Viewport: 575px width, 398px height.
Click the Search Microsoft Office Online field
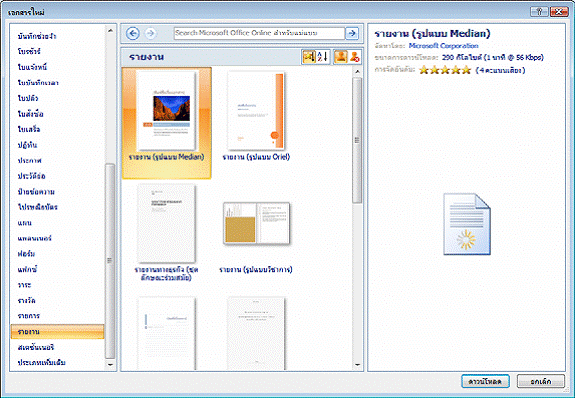pos(259,33)
